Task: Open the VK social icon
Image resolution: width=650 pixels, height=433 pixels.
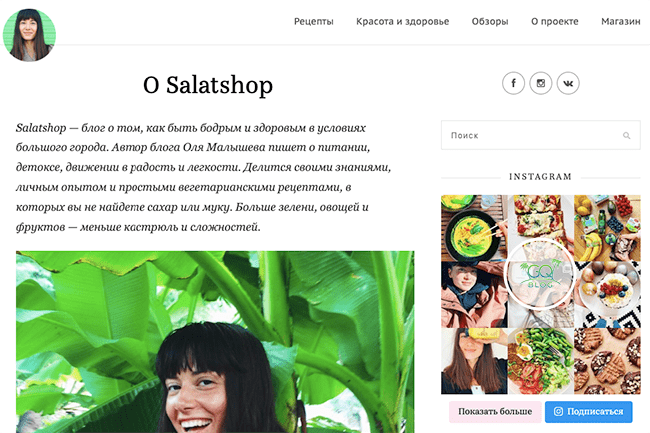Action: (568, 83)
